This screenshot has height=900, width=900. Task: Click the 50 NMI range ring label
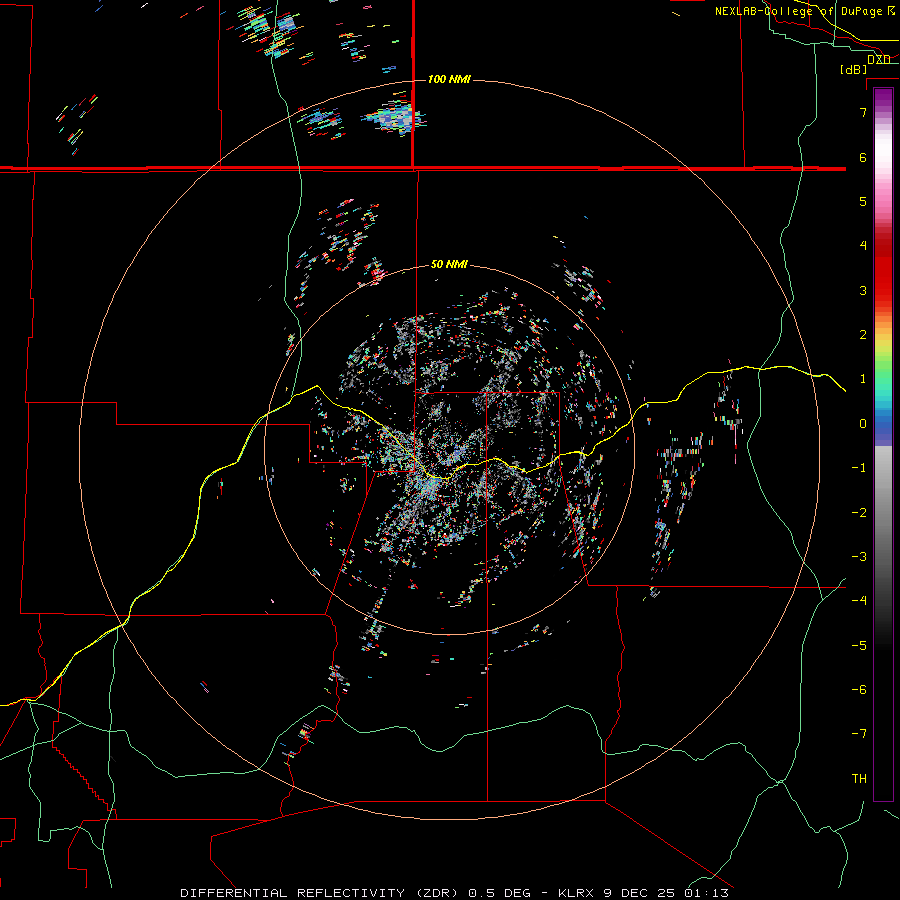coord(449,264)
